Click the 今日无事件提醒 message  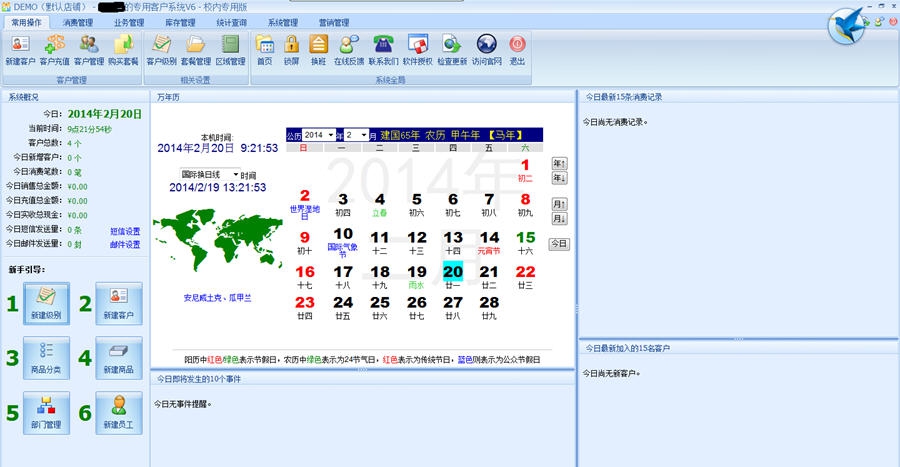click(183, 404)
